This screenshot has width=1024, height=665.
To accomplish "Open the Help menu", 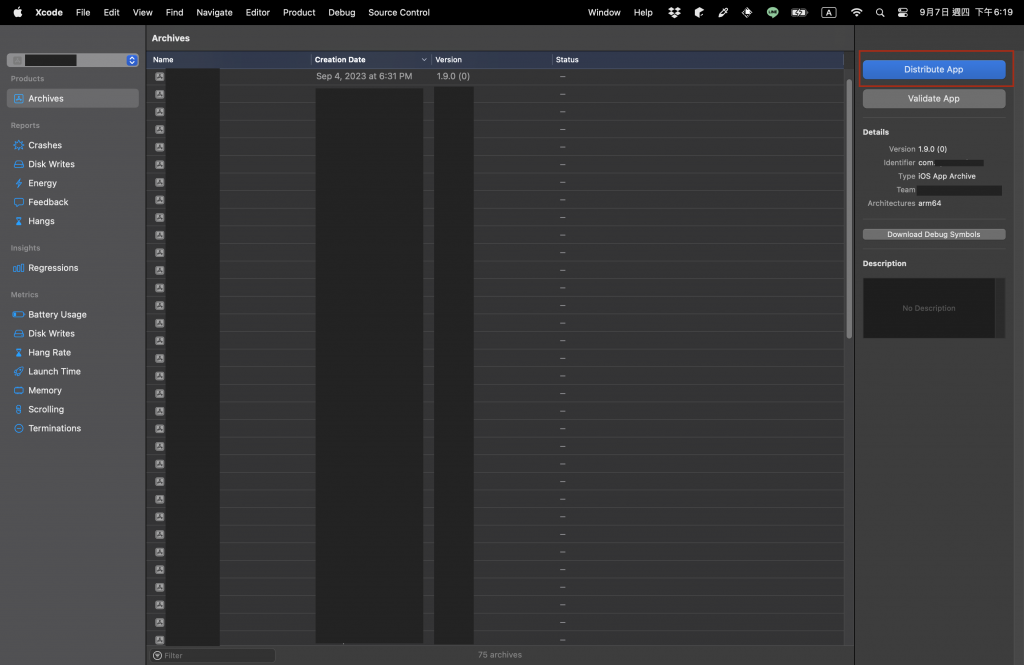I will pos(643,12).
